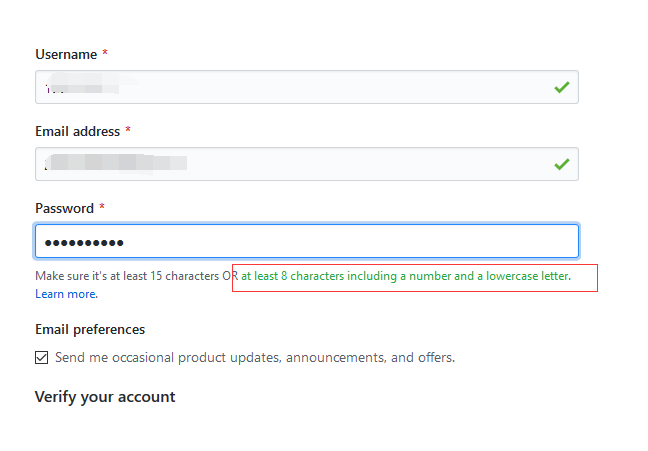The height and width of the screenshot is (451, 648).
Task: Focus the Username input field
Action: tap(300, 87)
